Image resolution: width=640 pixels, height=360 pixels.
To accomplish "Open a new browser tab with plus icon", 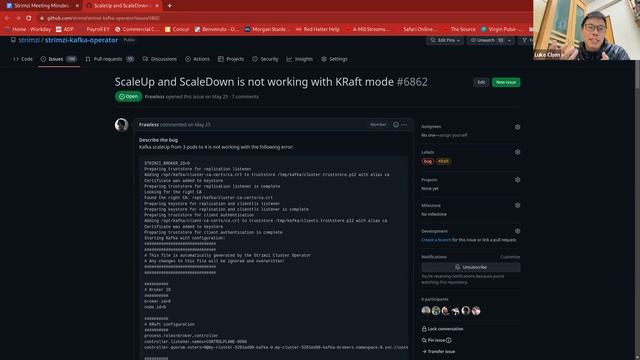I will click(x=169, y=6).
